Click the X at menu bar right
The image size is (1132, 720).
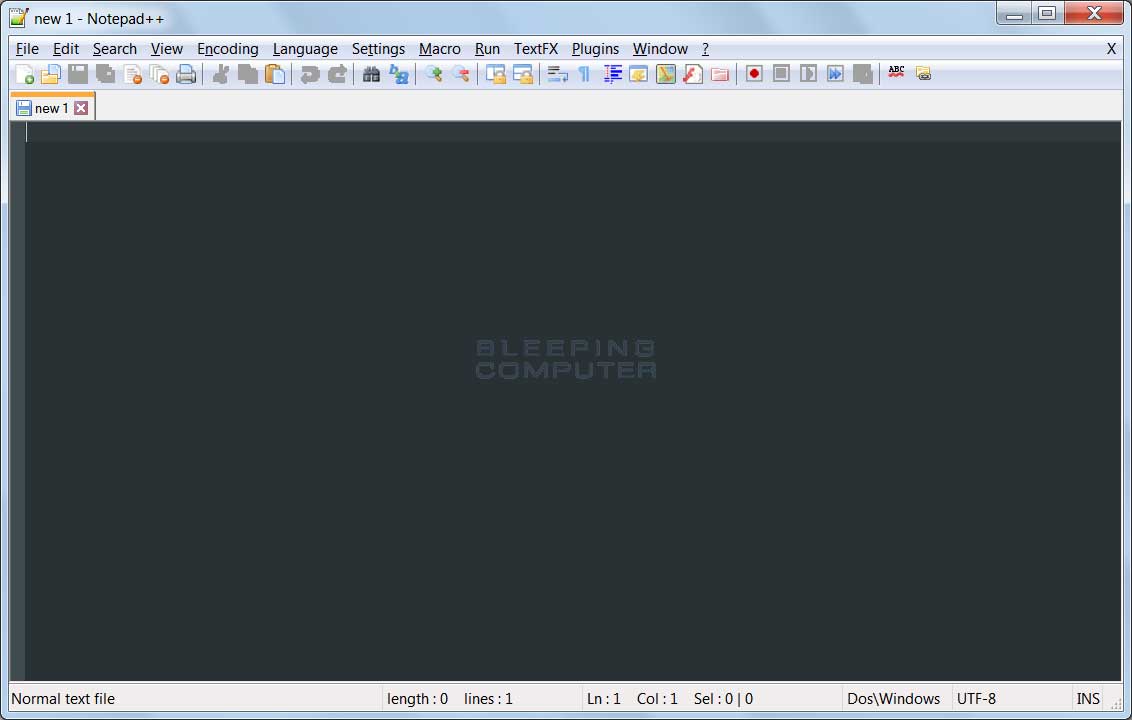pyautogui.click(x=1111, y=49)
